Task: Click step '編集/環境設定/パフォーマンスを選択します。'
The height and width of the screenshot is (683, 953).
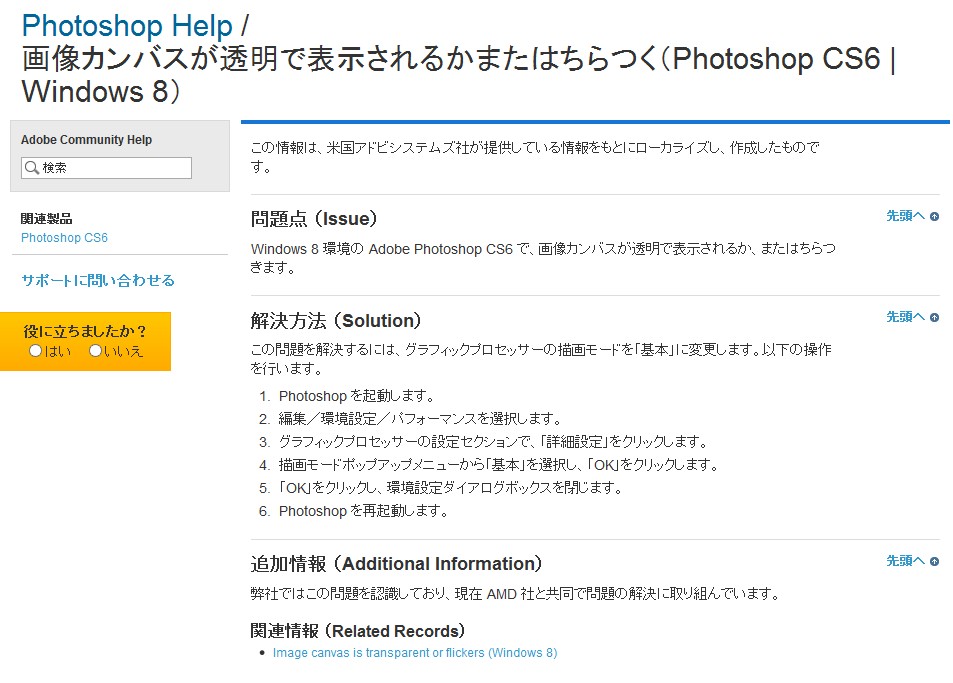Action: [420, 419]
